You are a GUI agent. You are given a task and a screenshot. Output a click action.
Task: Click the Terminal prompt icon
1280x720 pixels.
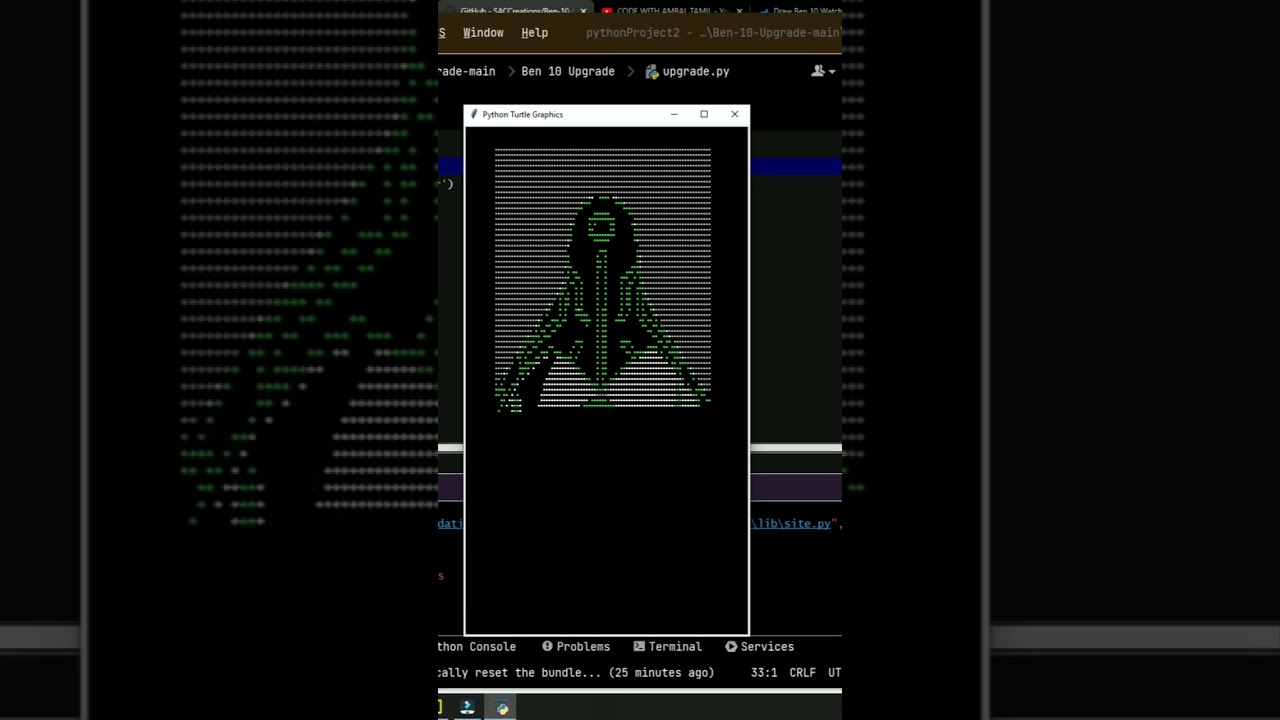(x=639, y=647)
